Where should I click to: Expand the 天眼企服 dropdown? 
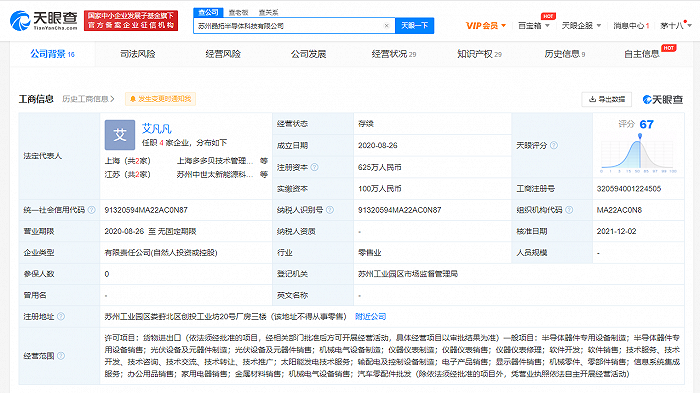581,26
